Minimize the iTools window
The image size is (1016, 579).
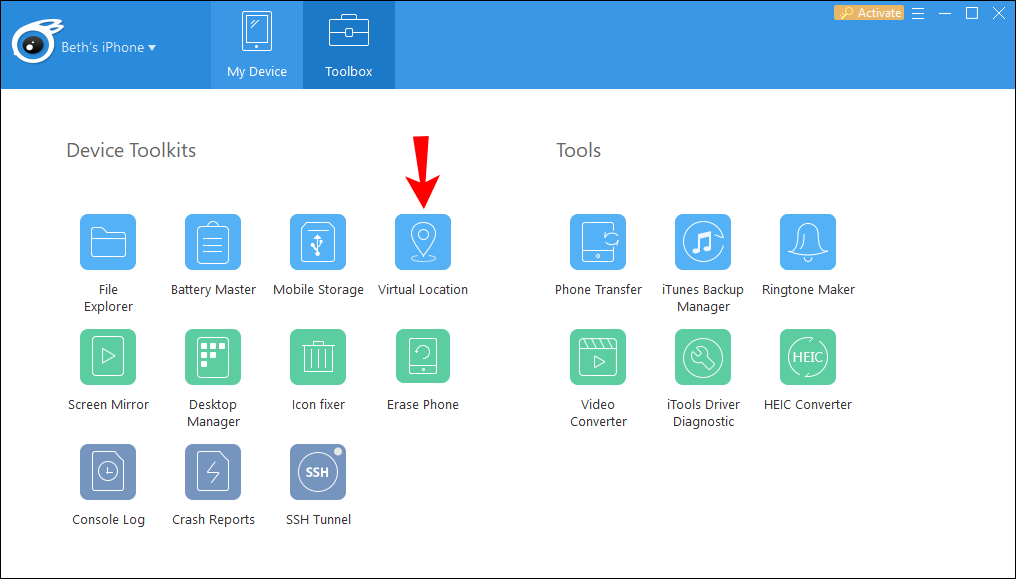[945, 13]
